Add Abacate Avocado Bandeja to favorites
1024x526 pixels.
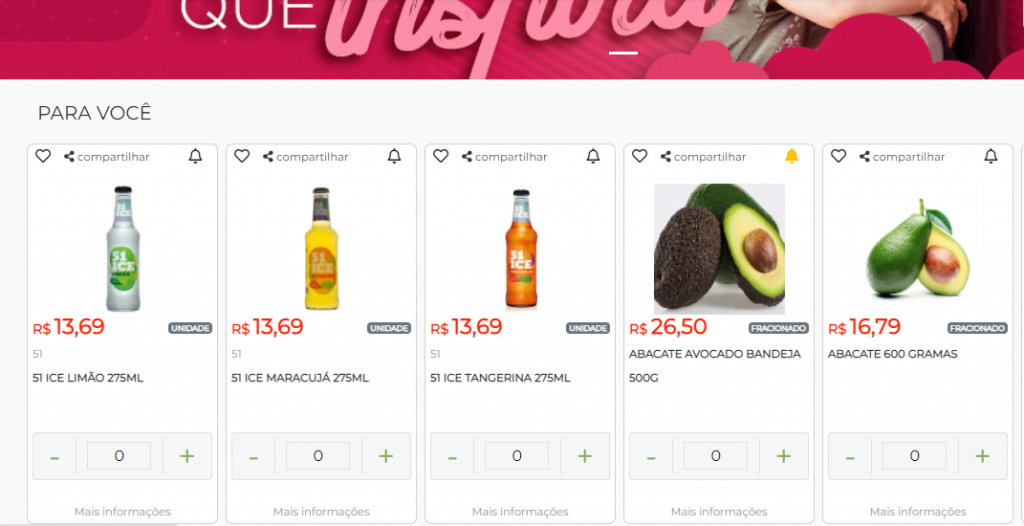640,156
